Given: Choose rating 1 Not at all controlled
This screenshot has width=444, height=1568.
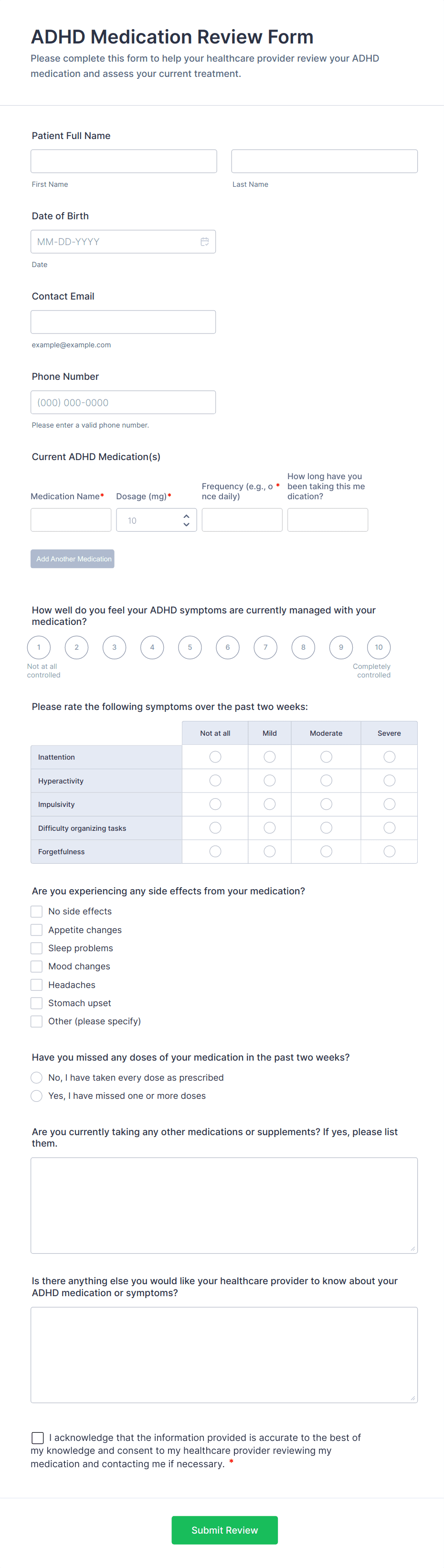Looking at the screenshot, I should point(39,647).
